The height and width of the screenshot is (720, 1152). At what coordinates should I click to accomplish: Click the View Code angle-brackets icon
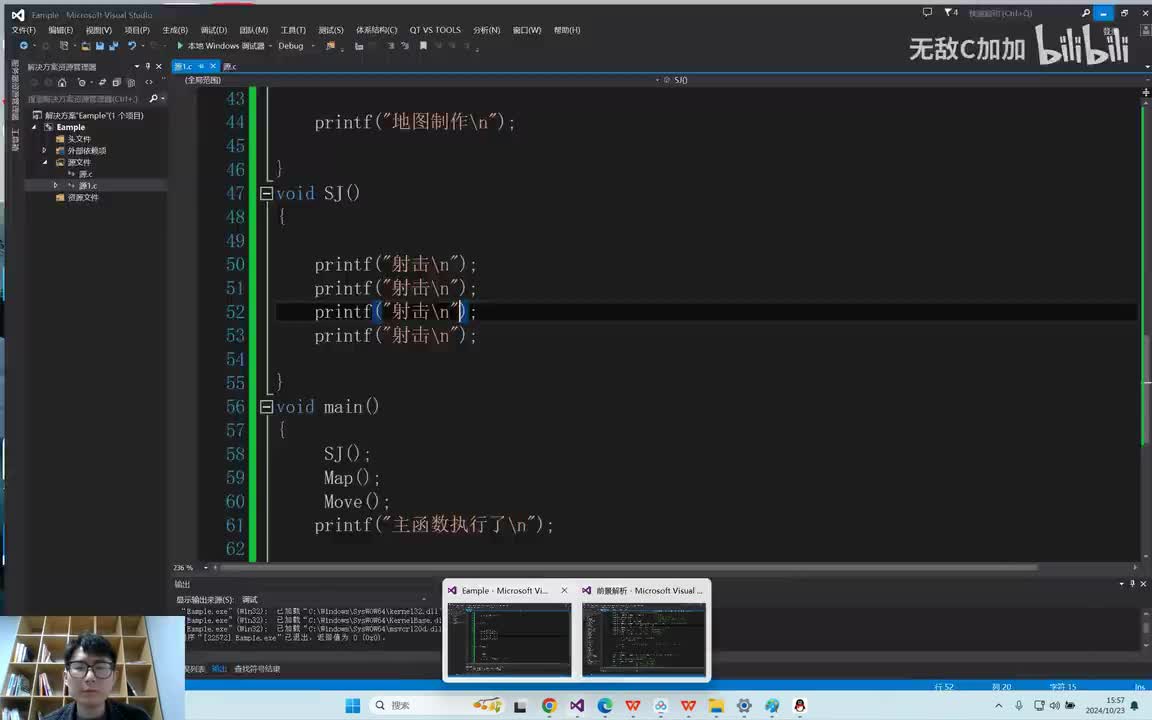click(x=149, y=82)
